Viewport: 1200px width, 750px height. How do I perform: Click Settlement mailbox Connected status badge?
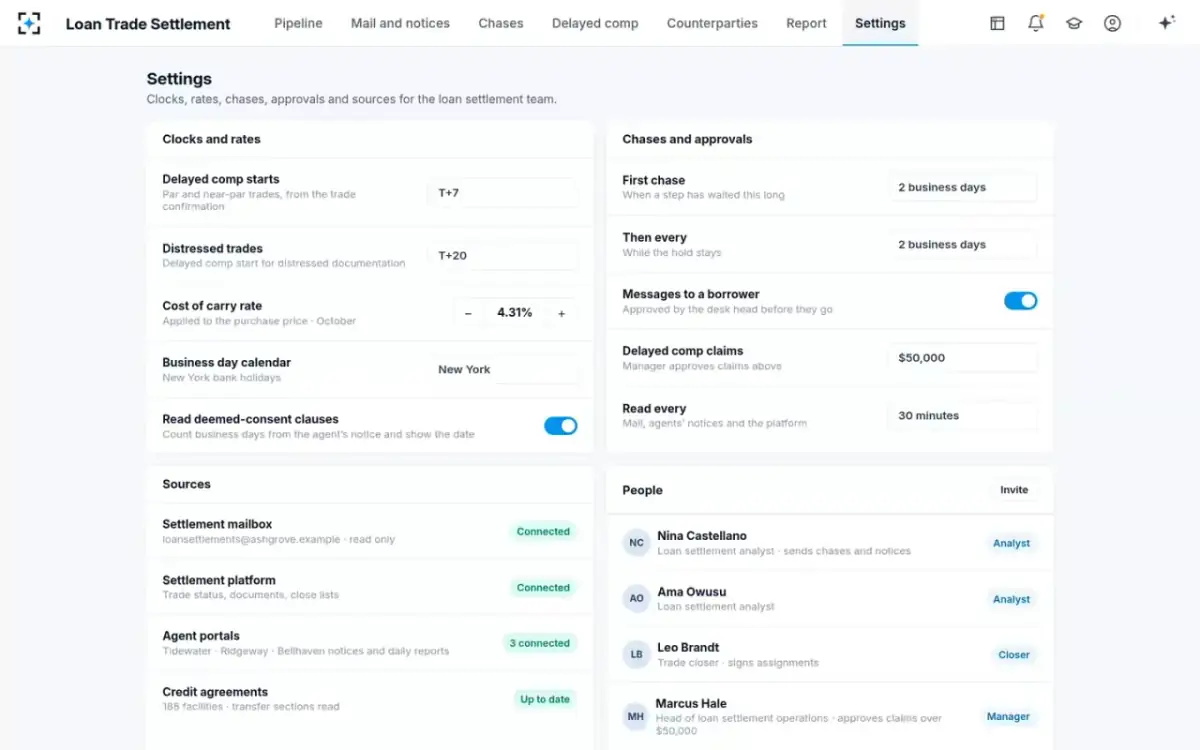point(543,532)
